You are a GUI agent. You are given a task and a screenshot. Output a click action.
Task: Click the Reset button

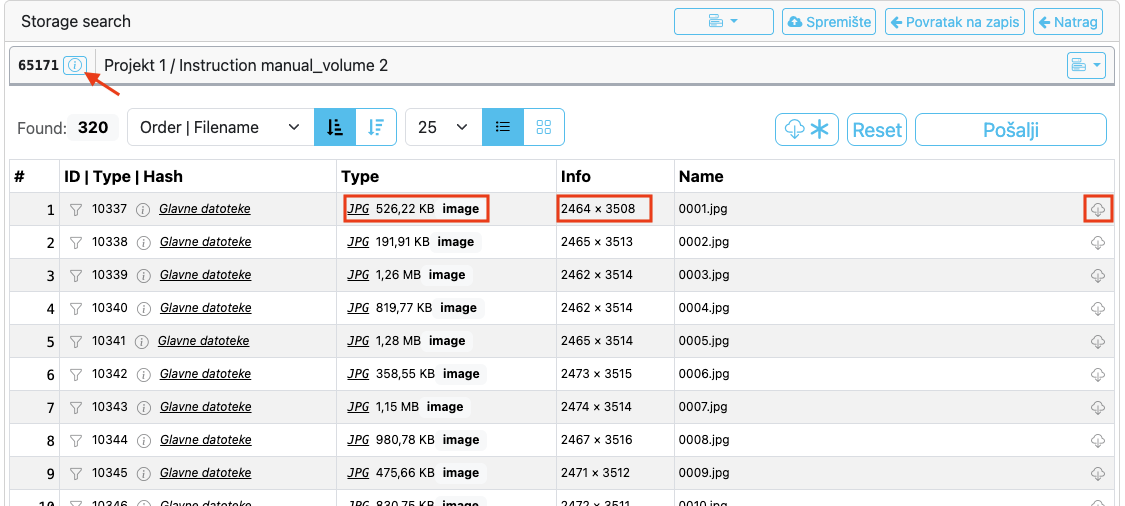pyautogui.click(x=877, y=129)
